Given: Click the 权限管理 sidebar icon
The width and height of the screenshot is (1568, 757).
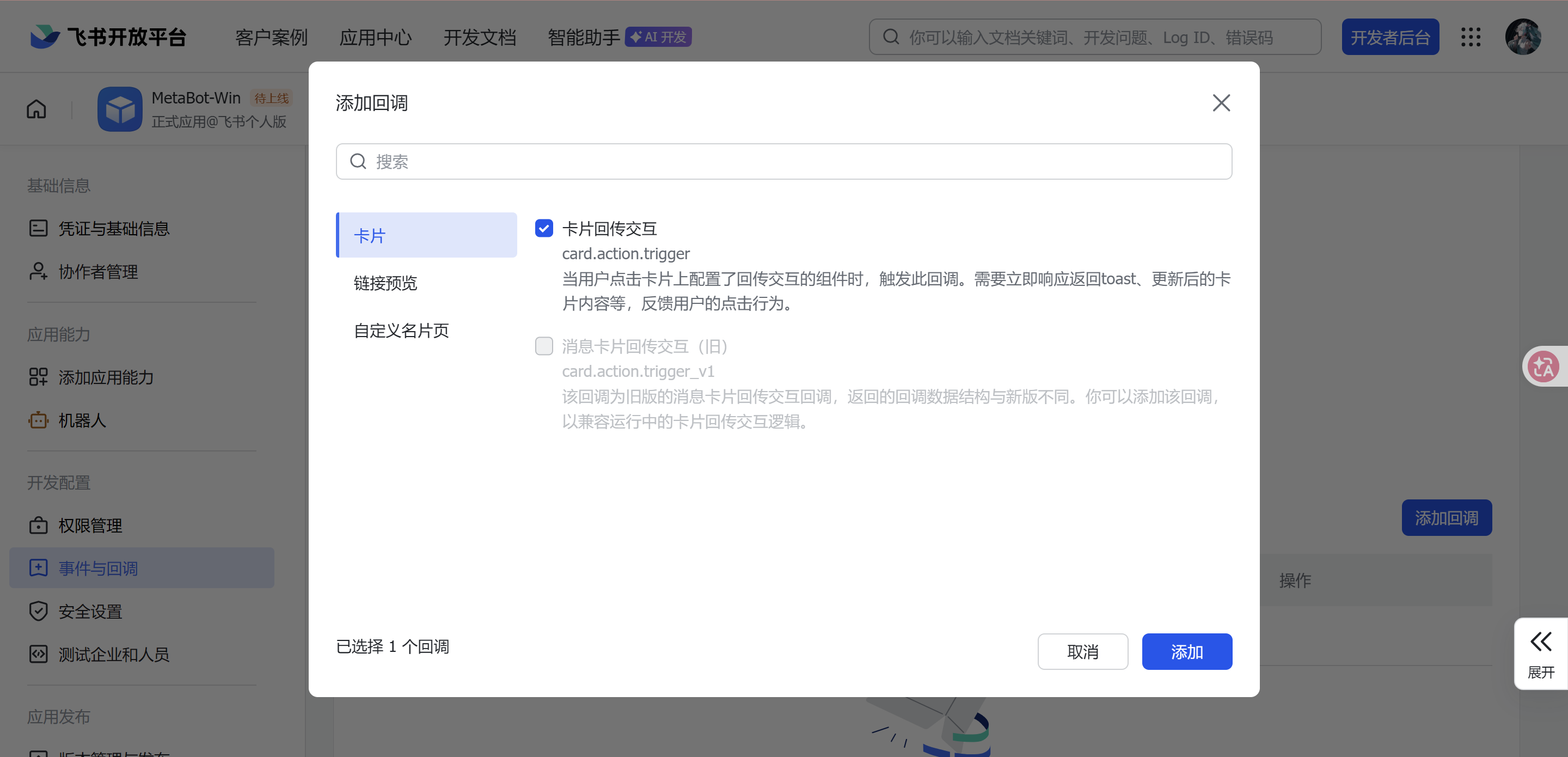Looking at the screenshot, I should coord(38,525).
